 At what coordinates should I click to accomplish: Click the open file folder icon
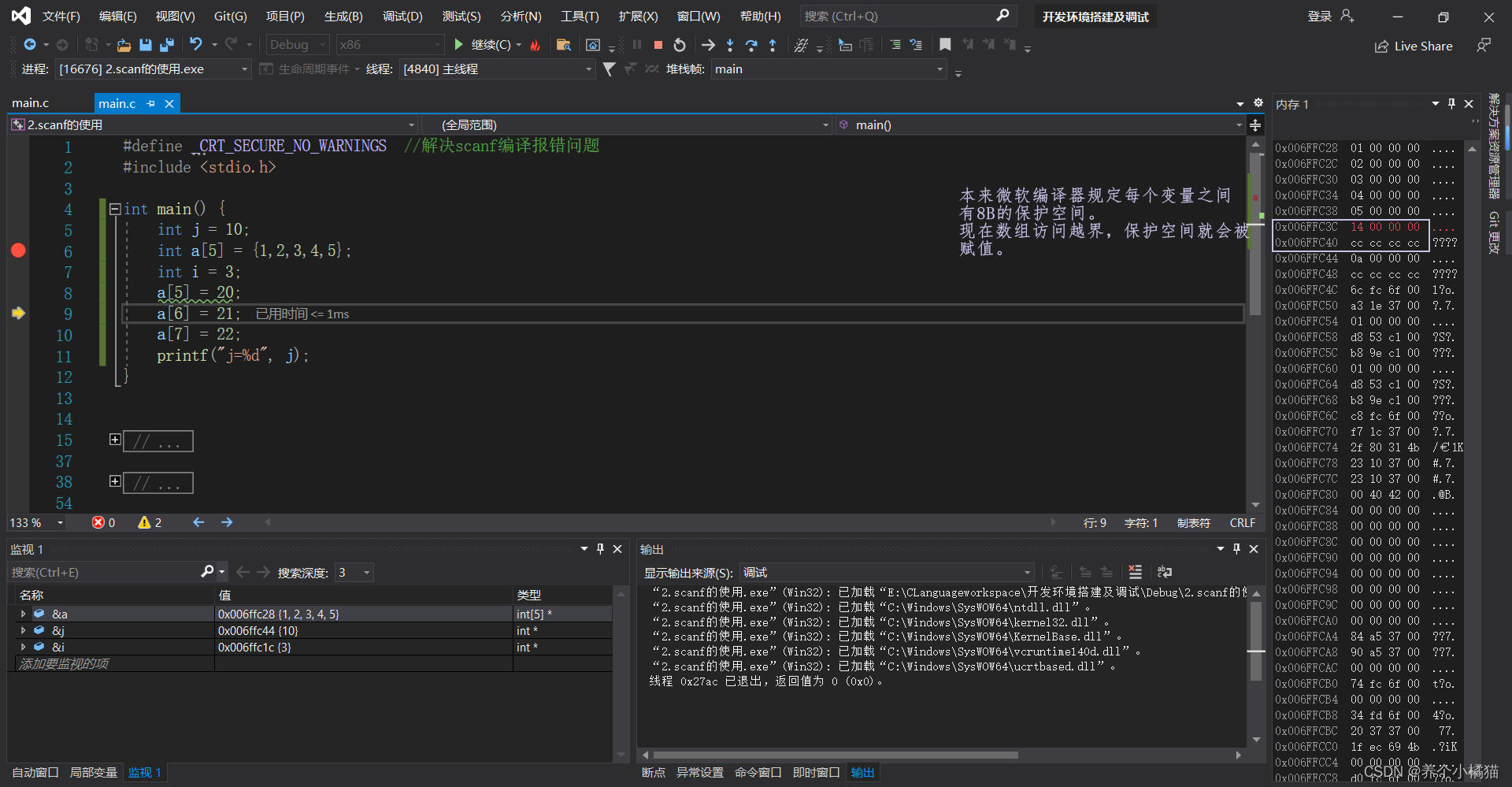click(124, 45)
